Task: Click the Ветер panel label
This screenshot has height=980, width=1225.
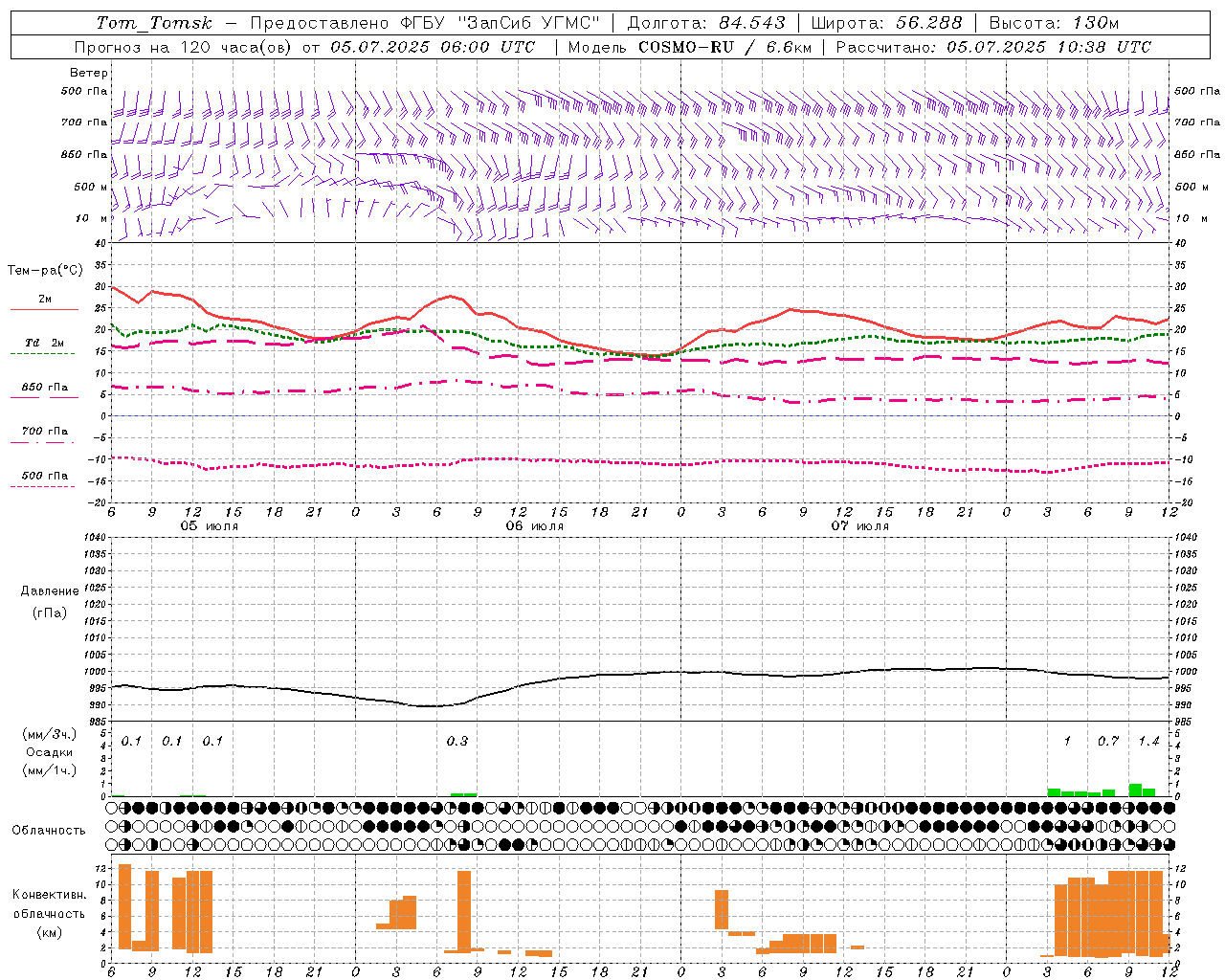Action: 89,73
